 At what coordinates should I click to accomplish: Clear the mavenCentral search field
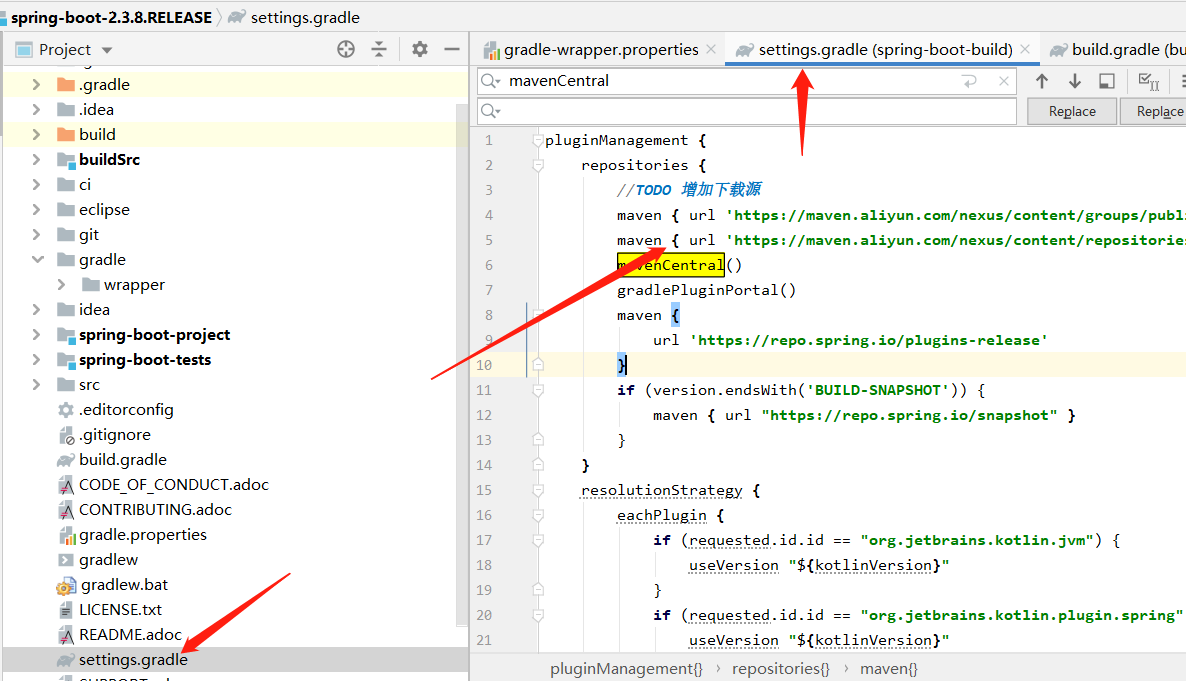1004,81
